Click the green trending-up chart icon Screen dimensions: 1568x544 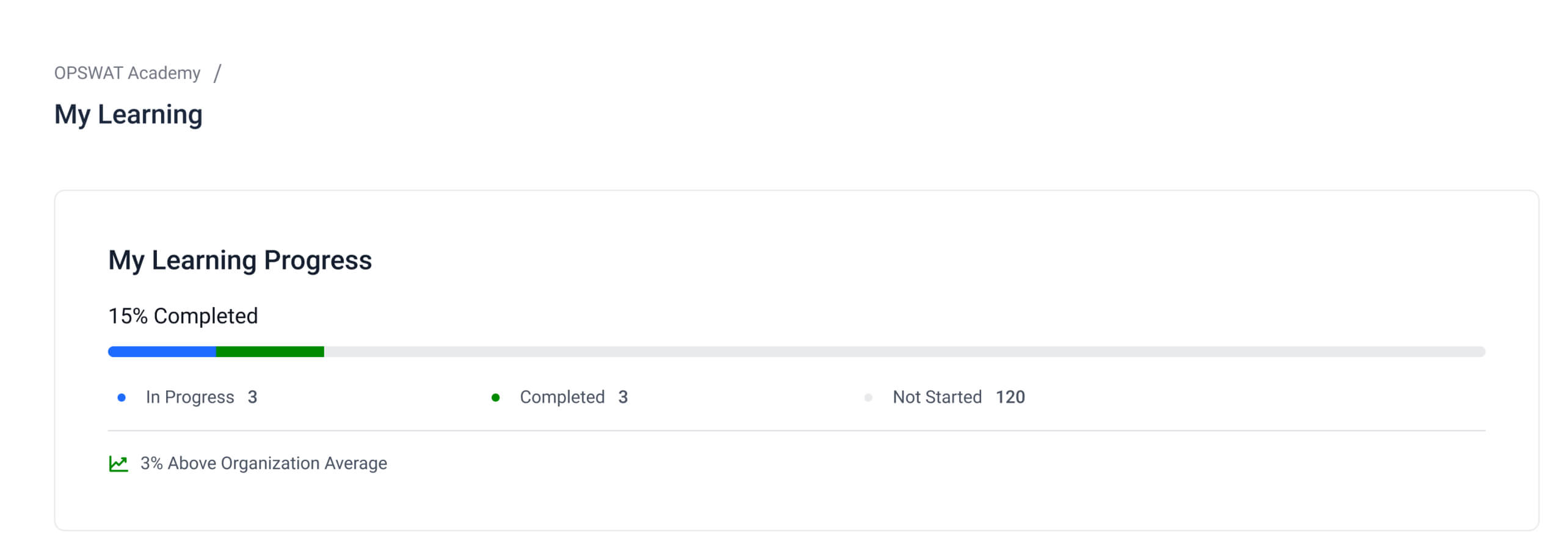point(118,464)
